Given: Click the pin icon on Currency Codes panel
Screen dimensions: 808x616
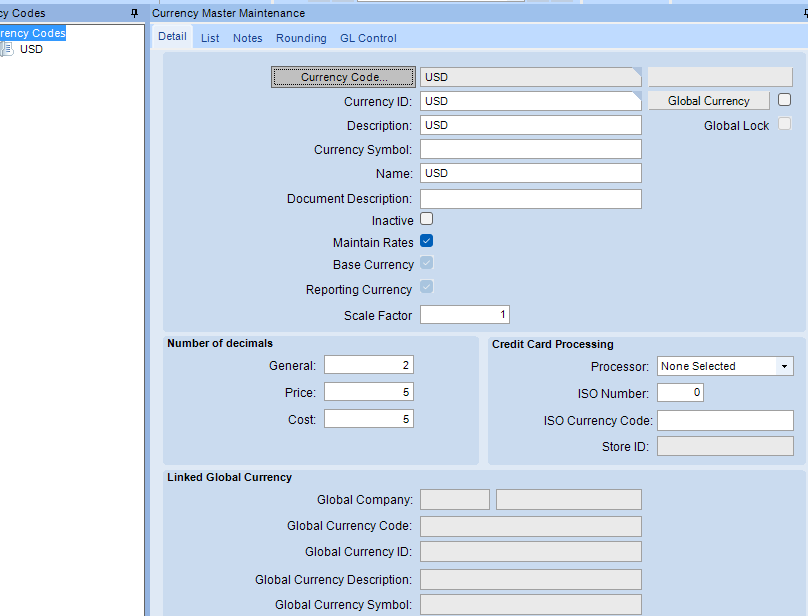Looking at the screenshot, I should click(x=134, y=13).
